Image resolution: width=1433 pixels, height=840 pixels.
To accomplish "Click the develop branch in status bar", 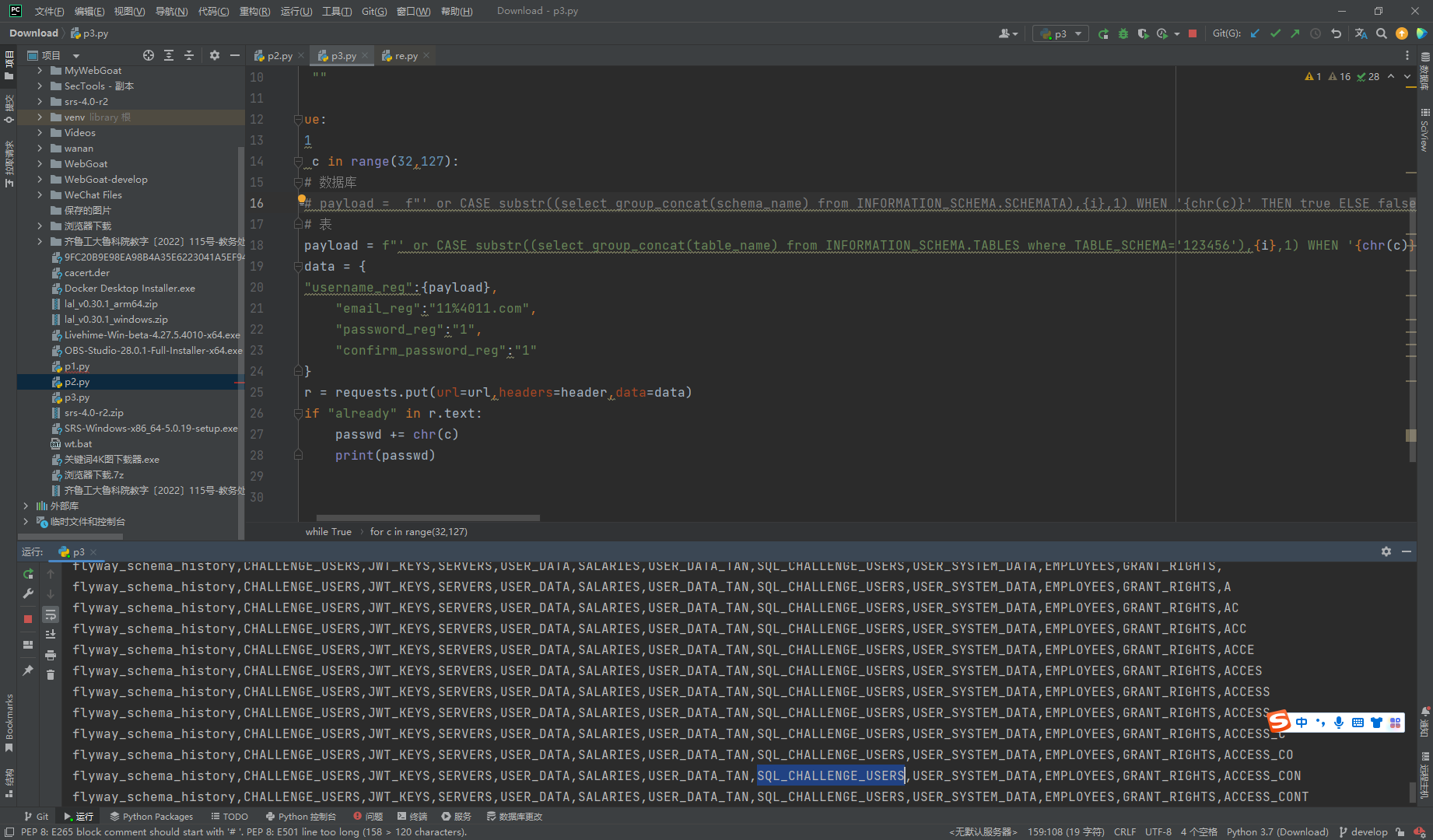I will pyautogui.click(x=1363, y=832).
